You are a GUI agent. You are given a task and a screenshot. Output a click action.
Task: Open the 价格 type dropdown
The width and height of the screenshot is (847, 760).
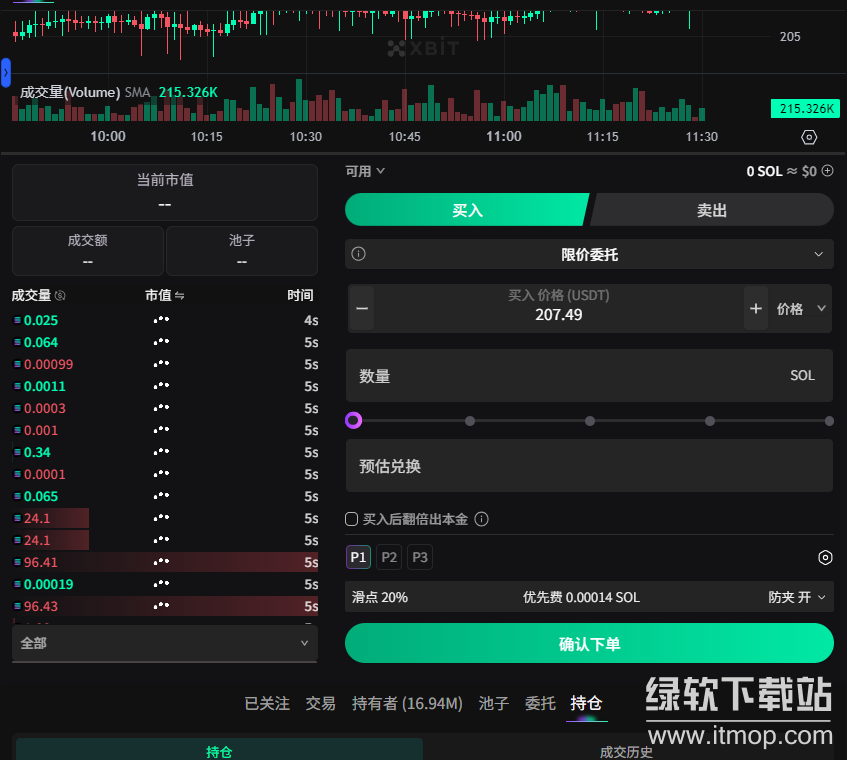pyautogui.click(x=802, y=308)
